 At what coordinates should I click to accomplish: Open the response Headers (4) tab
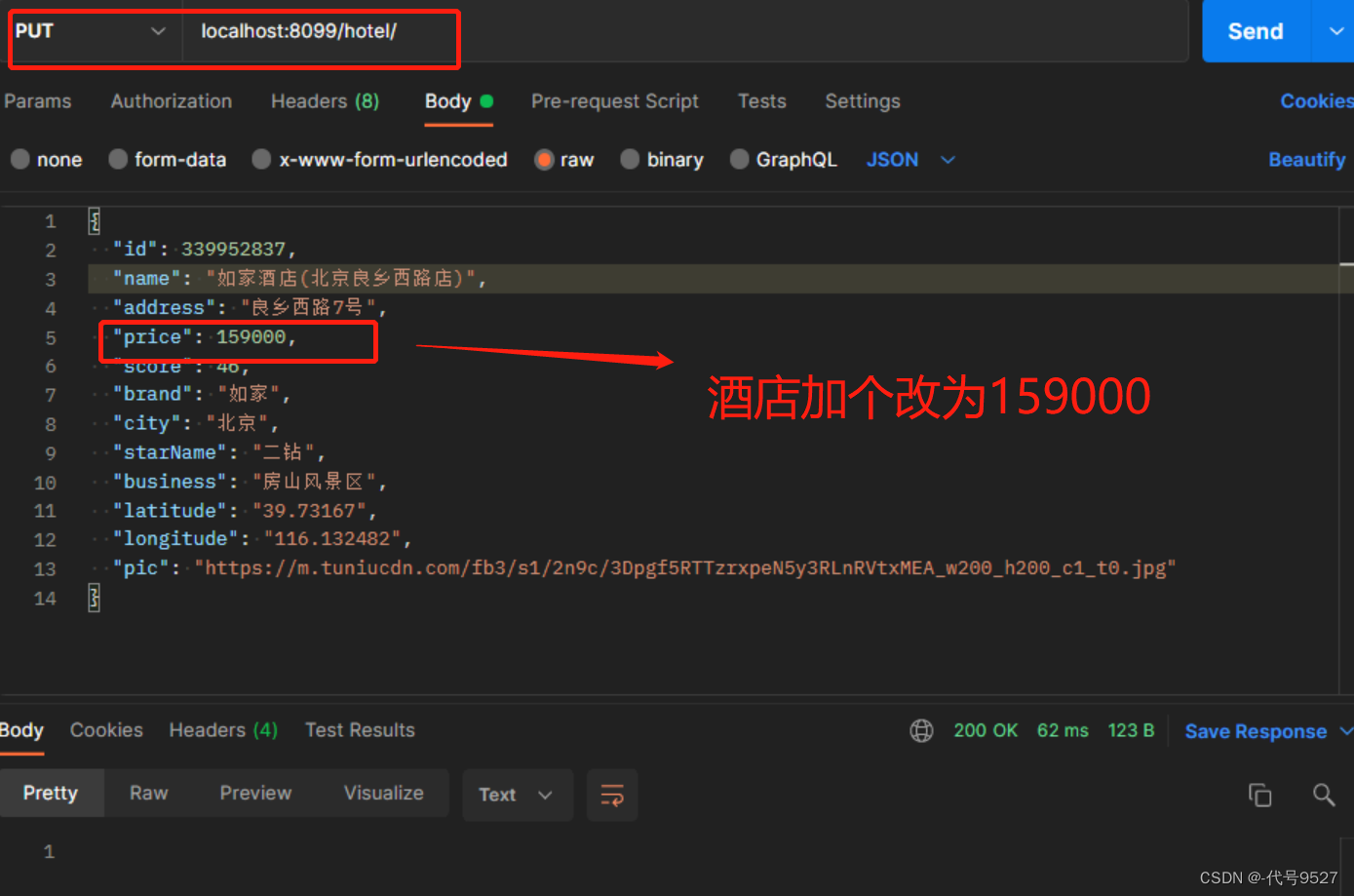point(223,730)
